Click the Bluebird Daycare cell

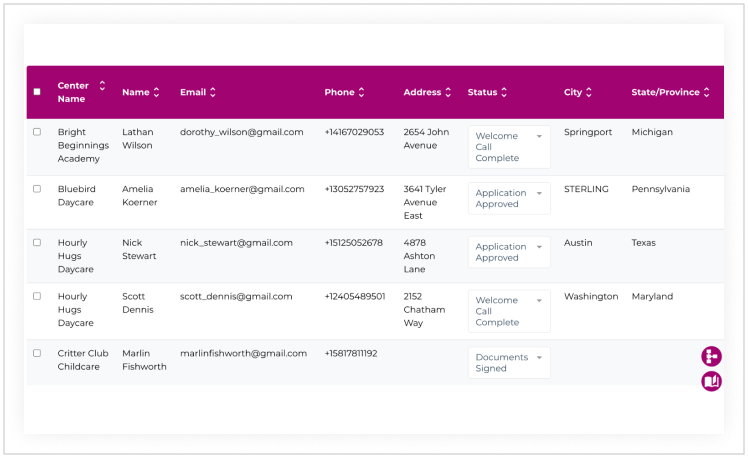(76, 196)
